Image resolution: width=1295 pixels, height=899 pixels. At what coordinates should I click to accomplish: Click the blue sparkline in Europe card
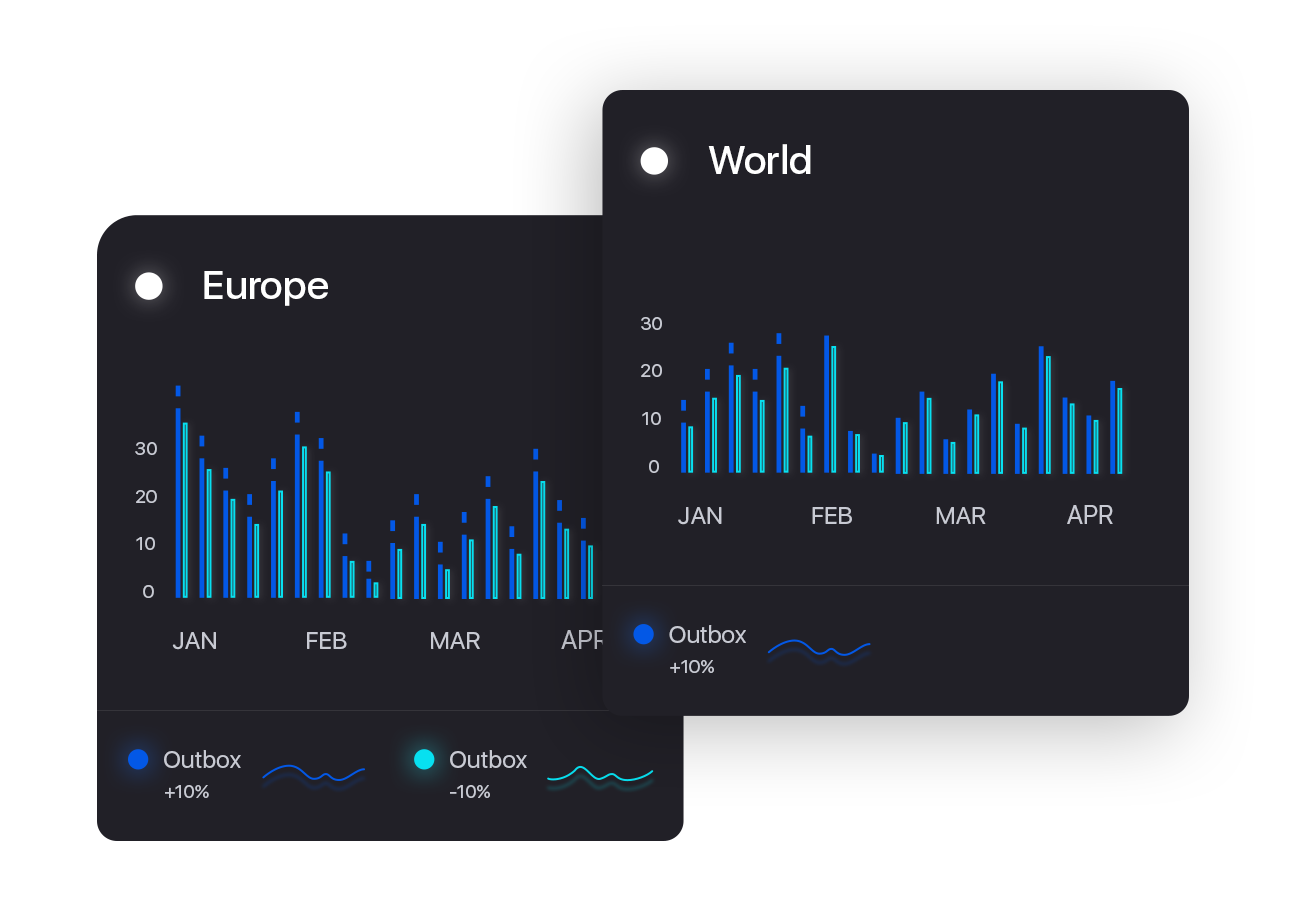(313, 773)
